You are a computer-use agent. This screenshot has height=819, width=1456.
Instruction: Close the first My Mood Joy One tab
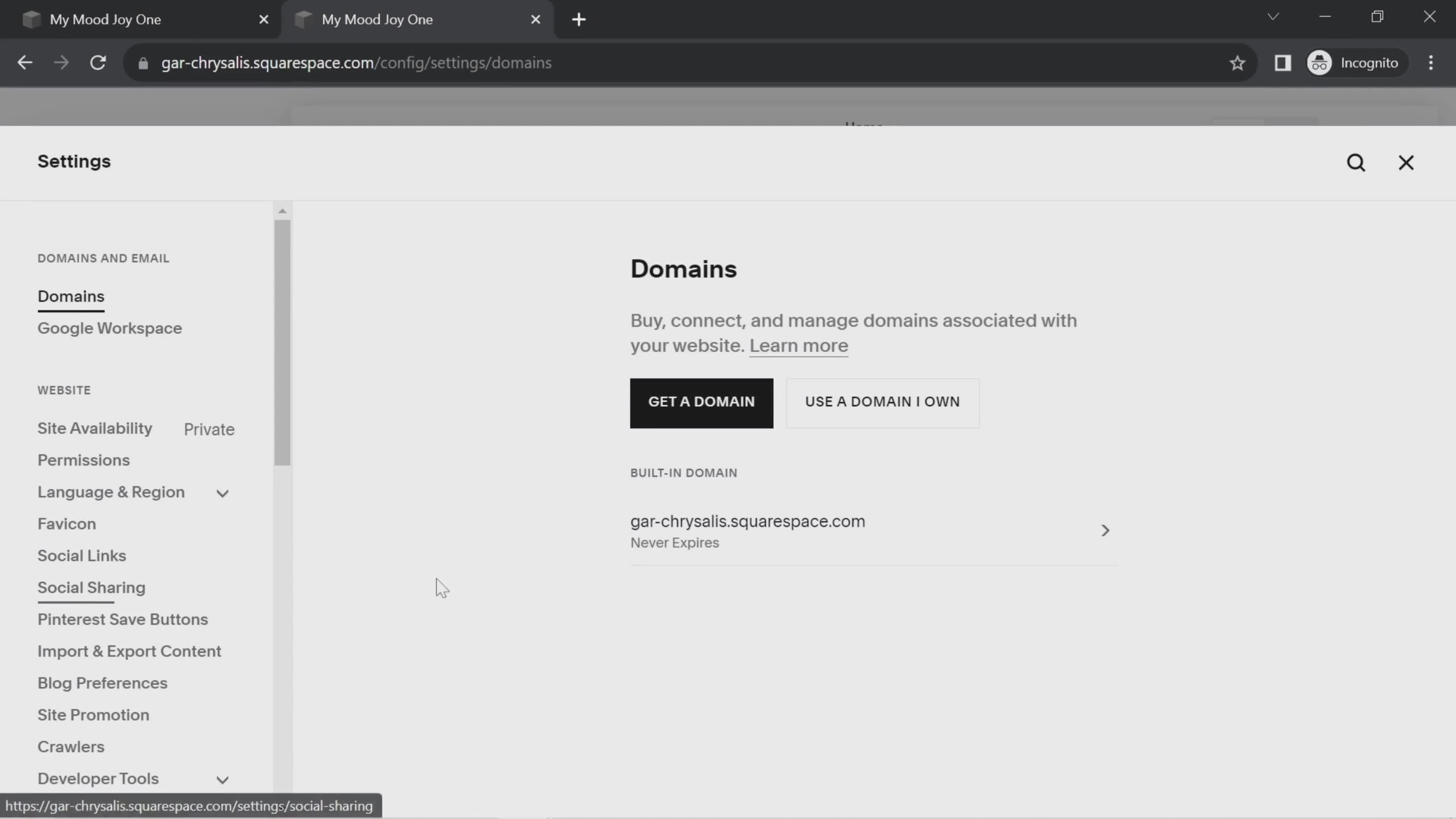tap(264, 19)
